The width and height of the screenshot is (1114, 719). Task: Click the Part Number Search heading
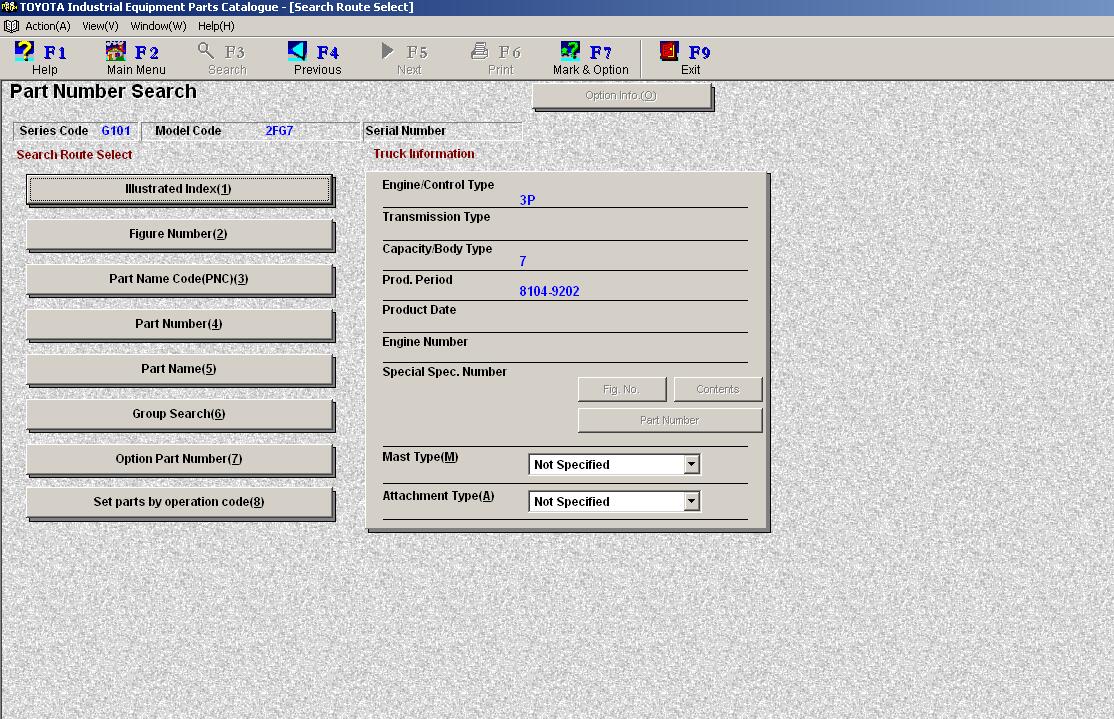tap(103, 92)
